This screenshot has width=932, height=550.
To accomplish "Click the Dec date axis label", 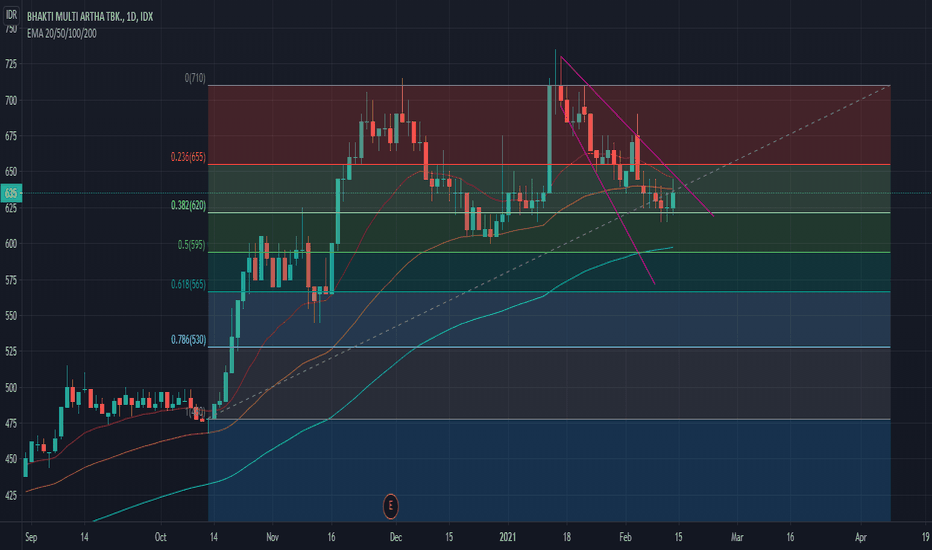I will (x=396, y=537).
